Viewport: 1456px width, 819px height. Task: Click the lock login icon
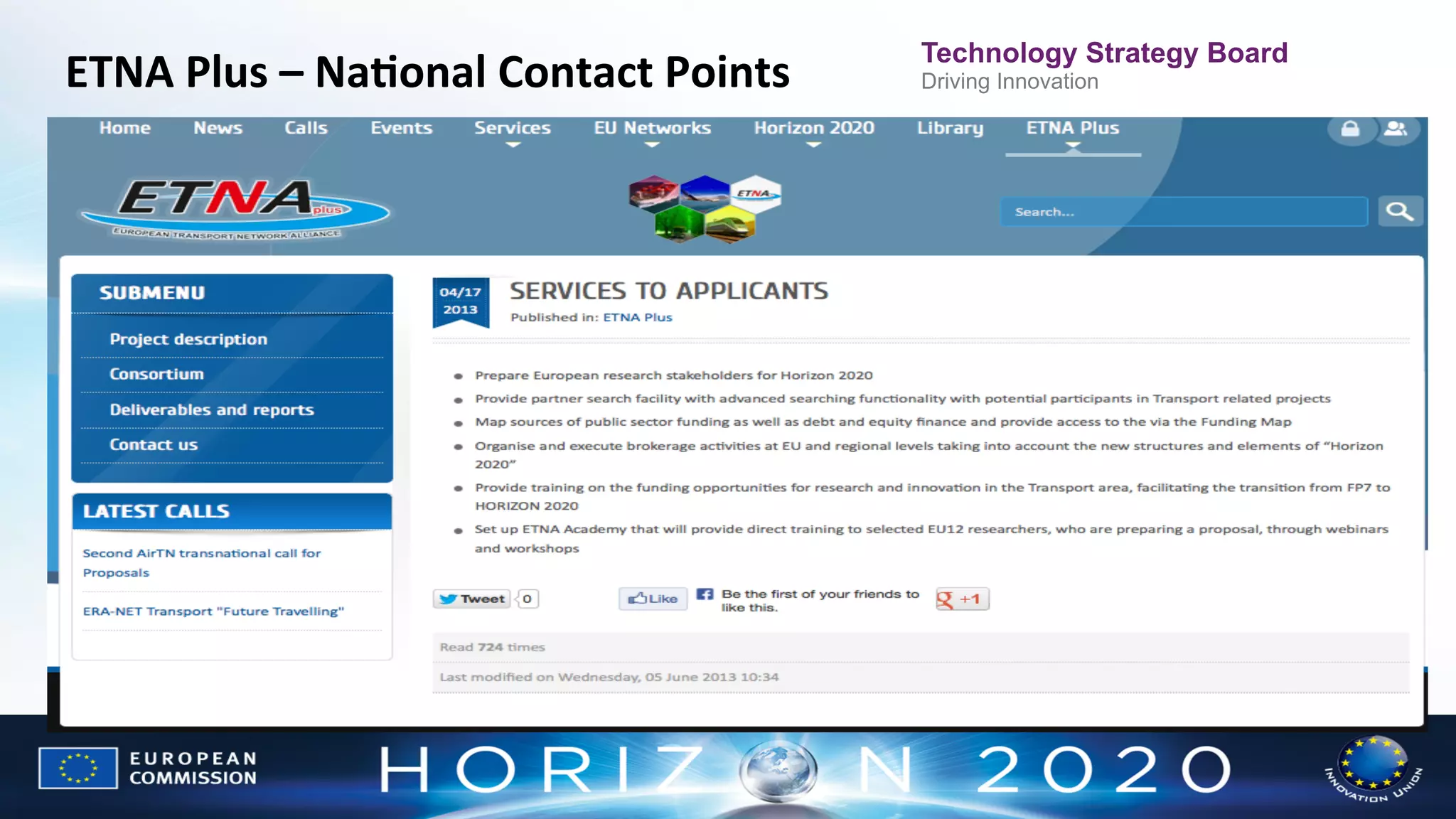click(1350, 129)
